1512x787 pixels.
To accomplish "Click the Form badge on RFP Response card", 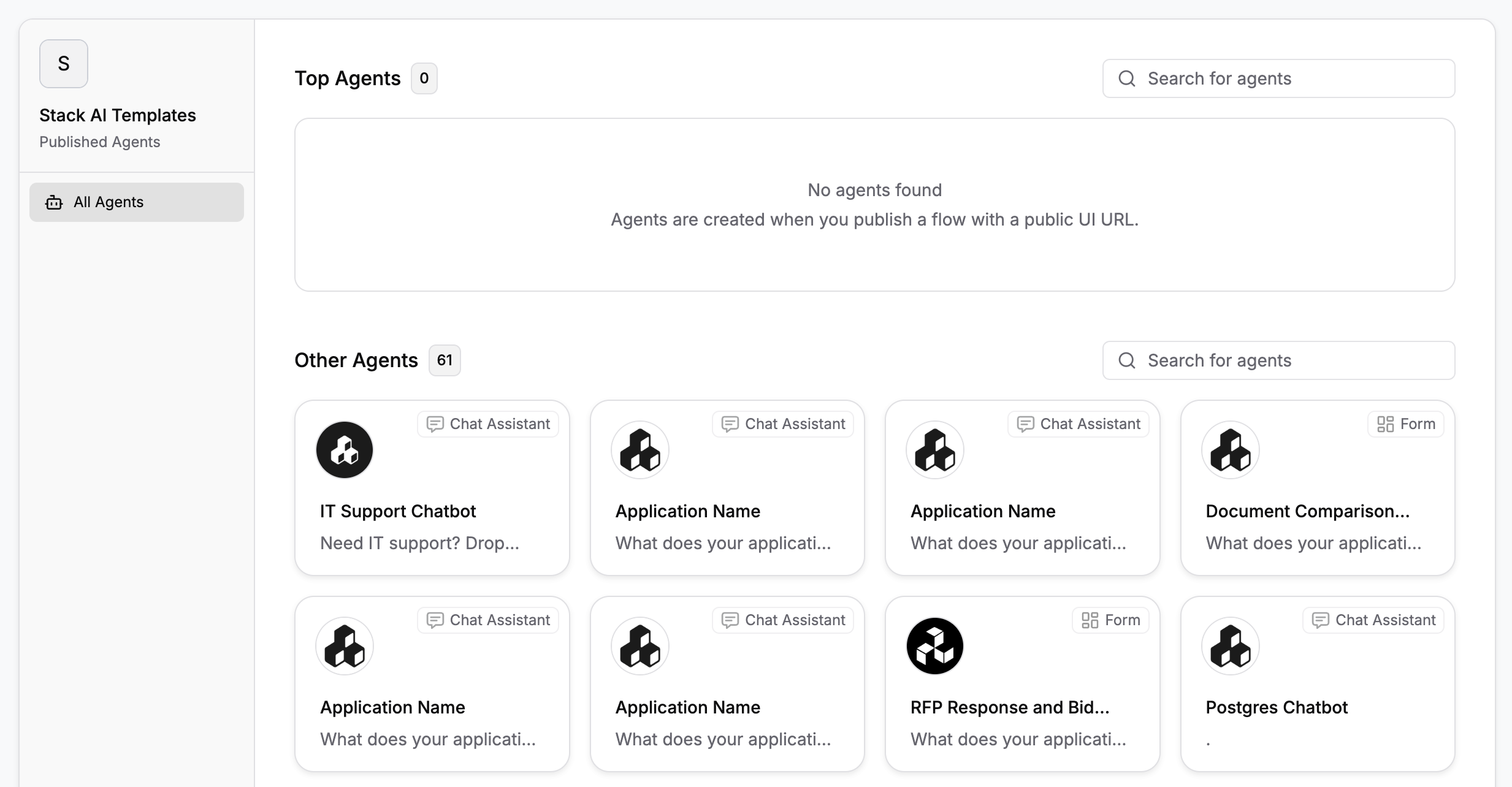I will [x=1110, y=620].
